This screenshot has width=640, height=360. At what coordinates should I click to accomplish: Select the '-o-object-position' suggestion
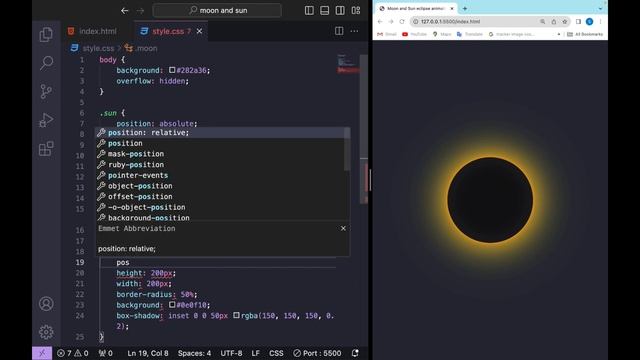(220, 207)
